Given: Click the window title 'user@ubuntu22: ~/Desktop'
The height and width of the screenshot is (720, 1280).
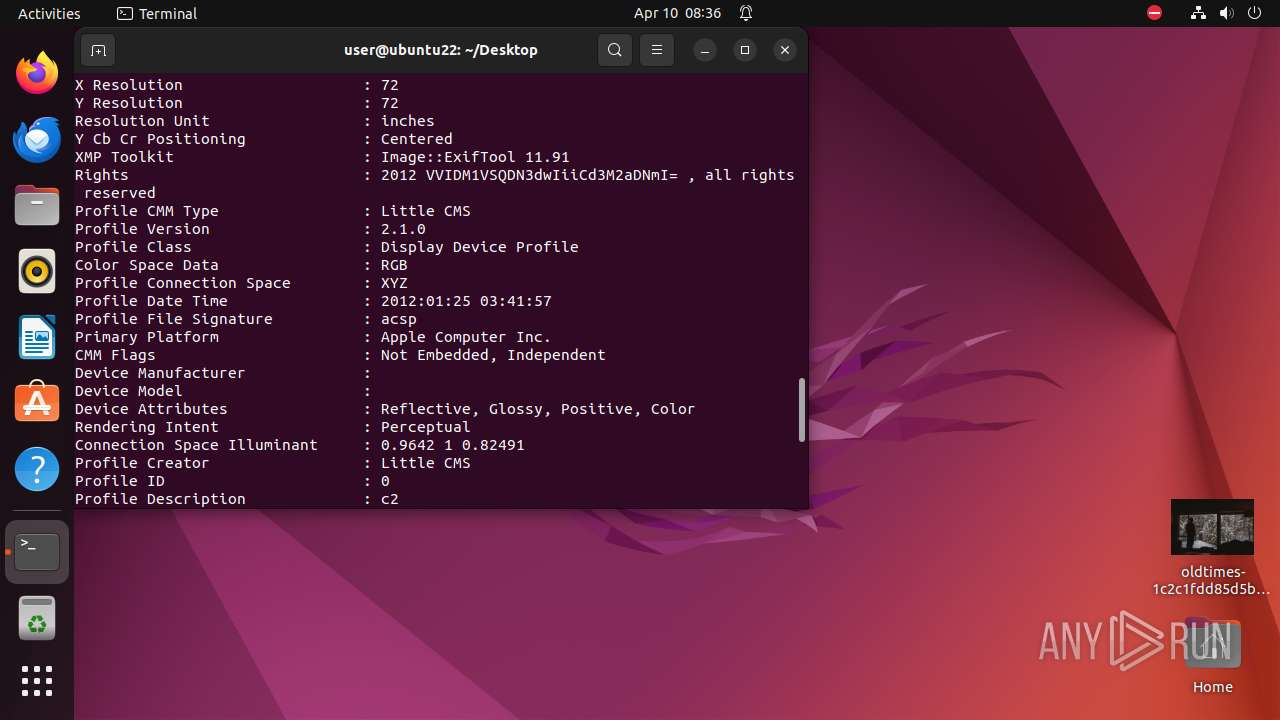Looking at the screenshot, I should click(441, 50).
